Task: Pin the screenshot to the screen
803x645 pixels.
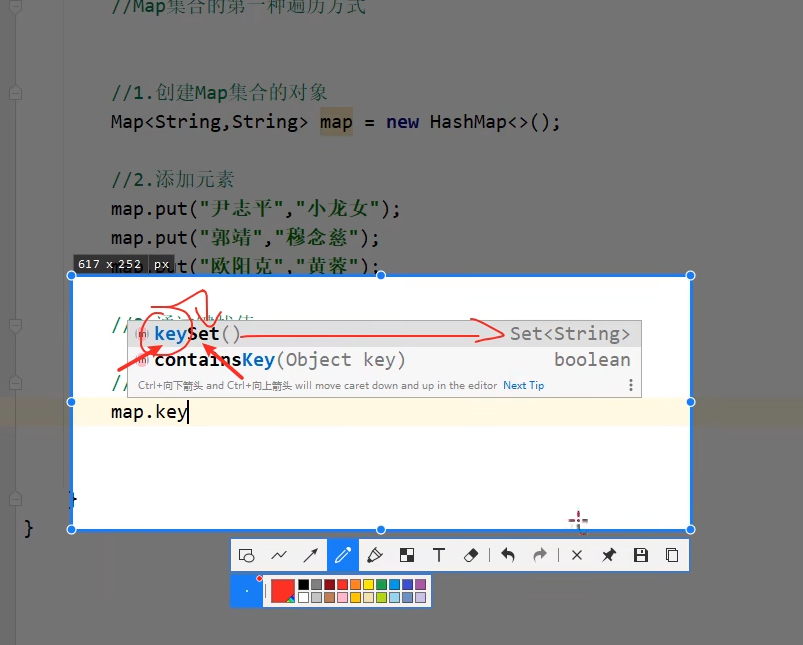Action: pos(608,555)
